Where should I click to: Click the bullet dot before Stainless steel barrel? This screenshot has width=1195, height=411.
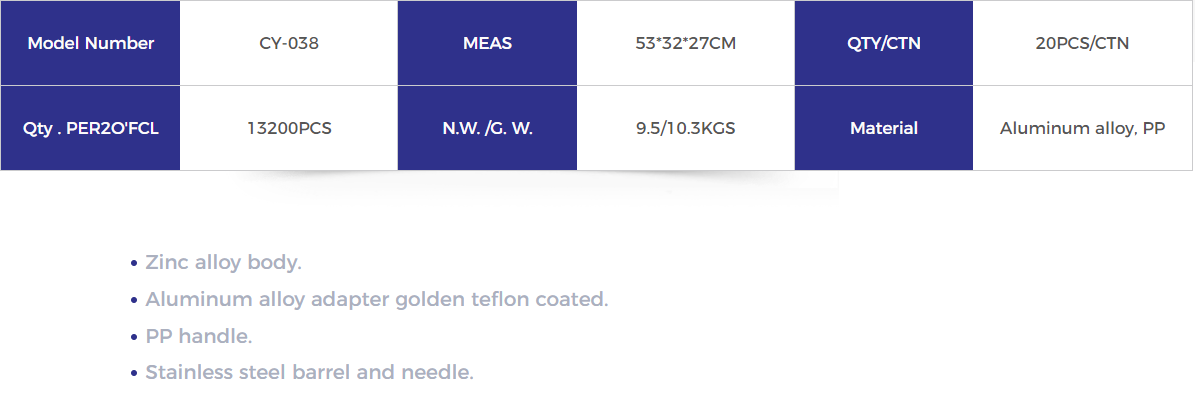pos(134,374)
